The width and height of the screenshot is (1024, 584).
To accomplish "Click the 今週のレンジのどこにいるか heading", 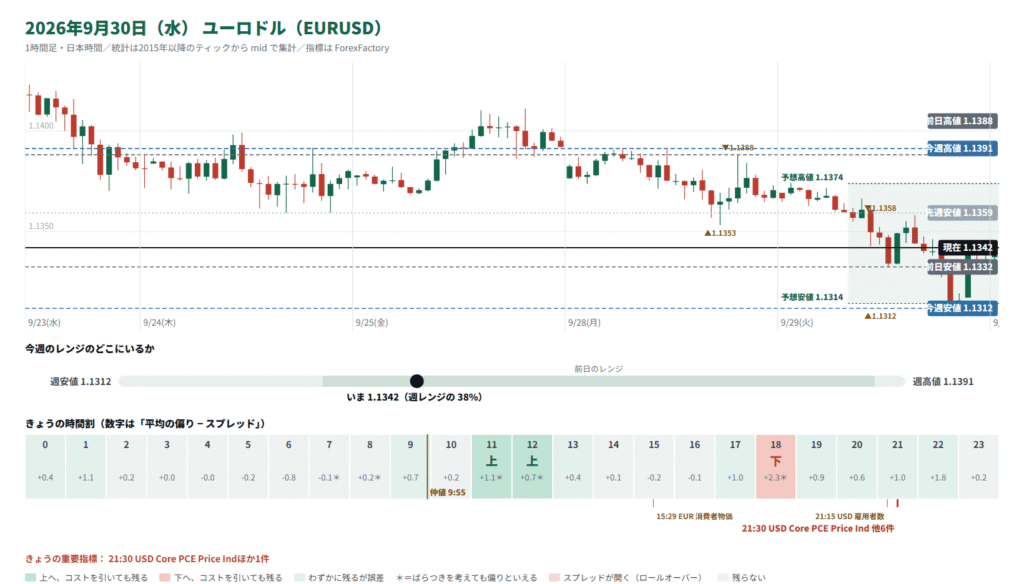I will coord(90,349).
